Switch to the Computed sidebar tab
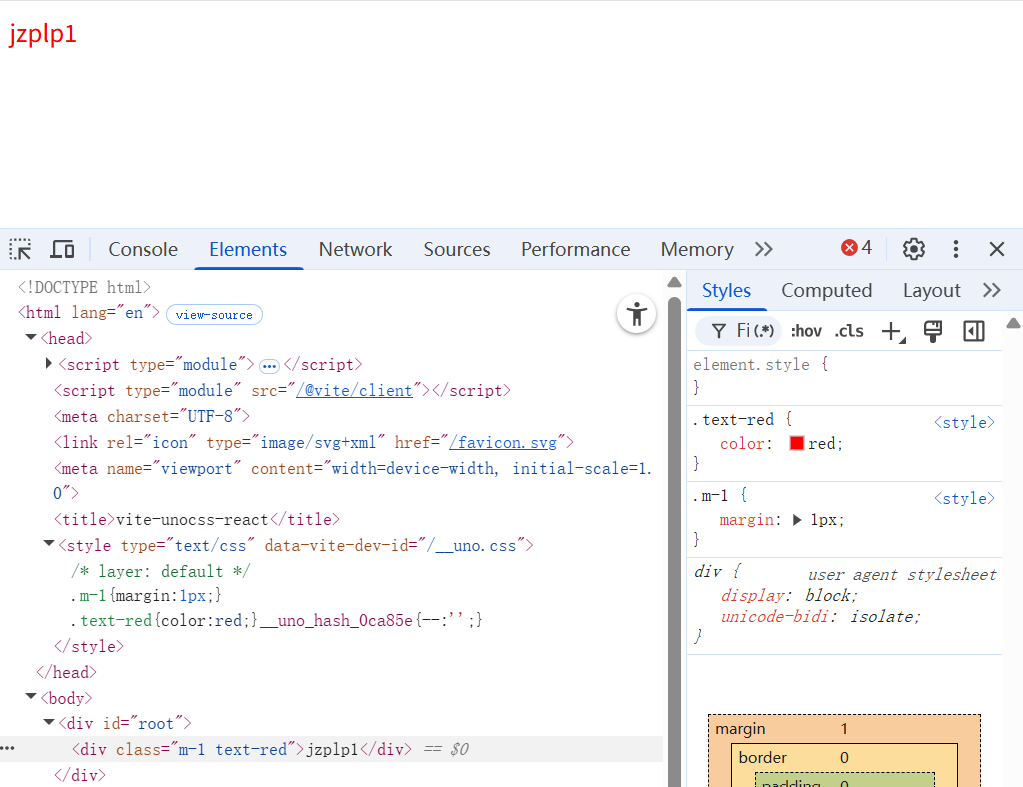This screenshot has width=1023, height=787. [x=827, y=290]
